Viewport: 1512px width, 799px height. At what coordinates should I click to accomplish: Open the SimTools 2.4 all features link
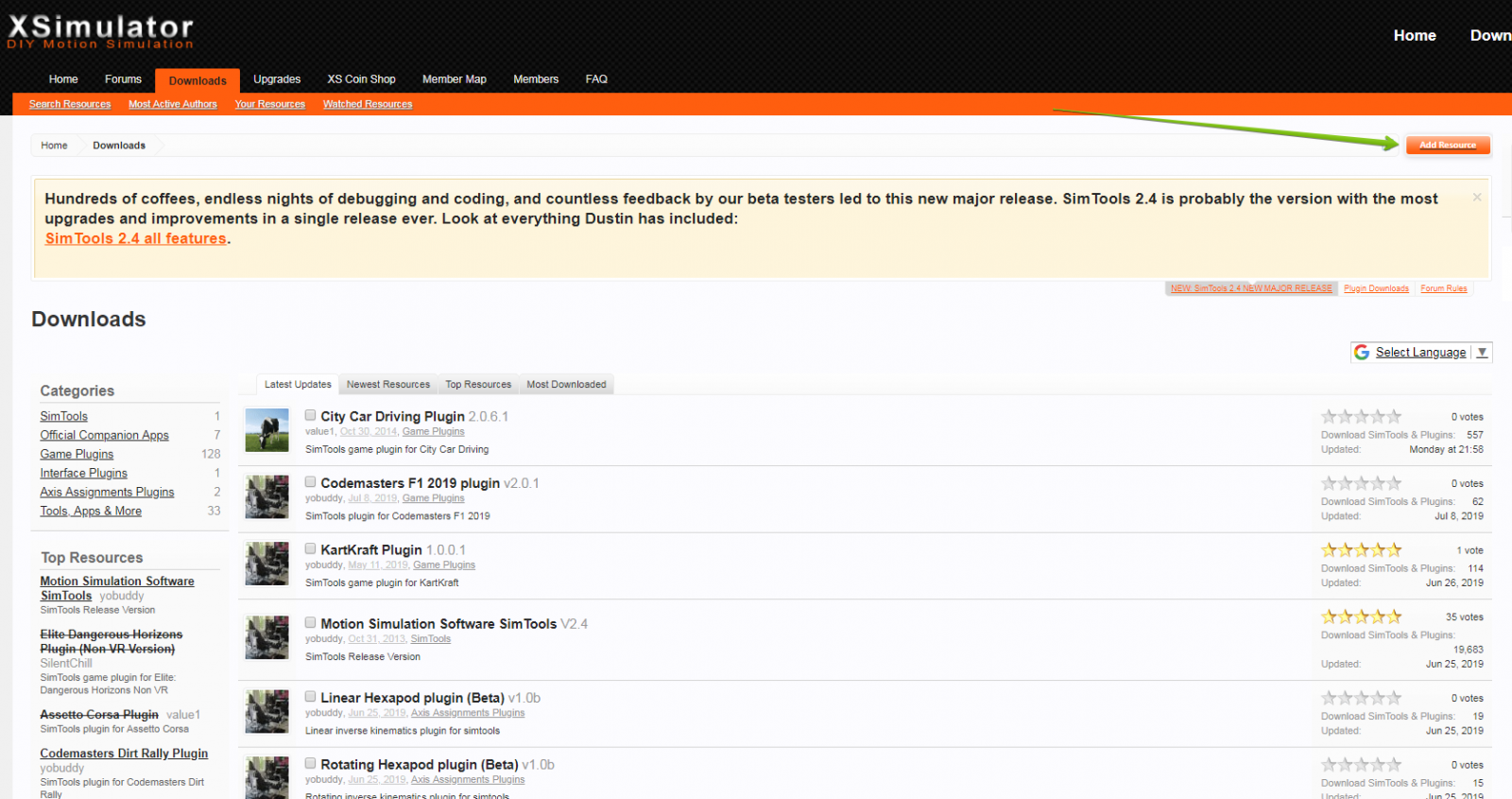(136, 238)
